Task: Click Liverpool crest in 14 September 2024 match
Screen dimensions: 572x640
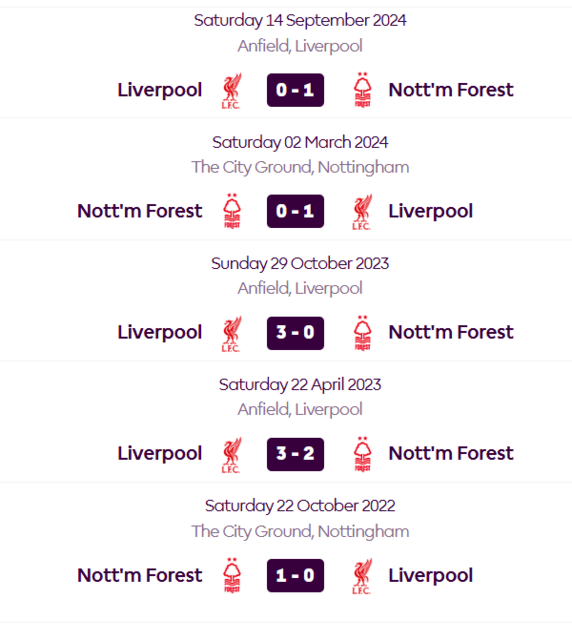Action: point(231,91)
